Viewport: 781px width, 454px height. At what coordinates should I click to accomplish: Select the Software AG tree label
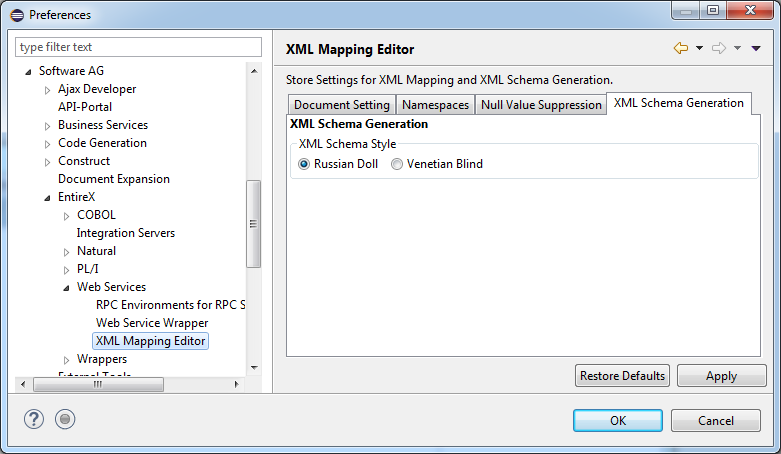(x=71, y=71)
